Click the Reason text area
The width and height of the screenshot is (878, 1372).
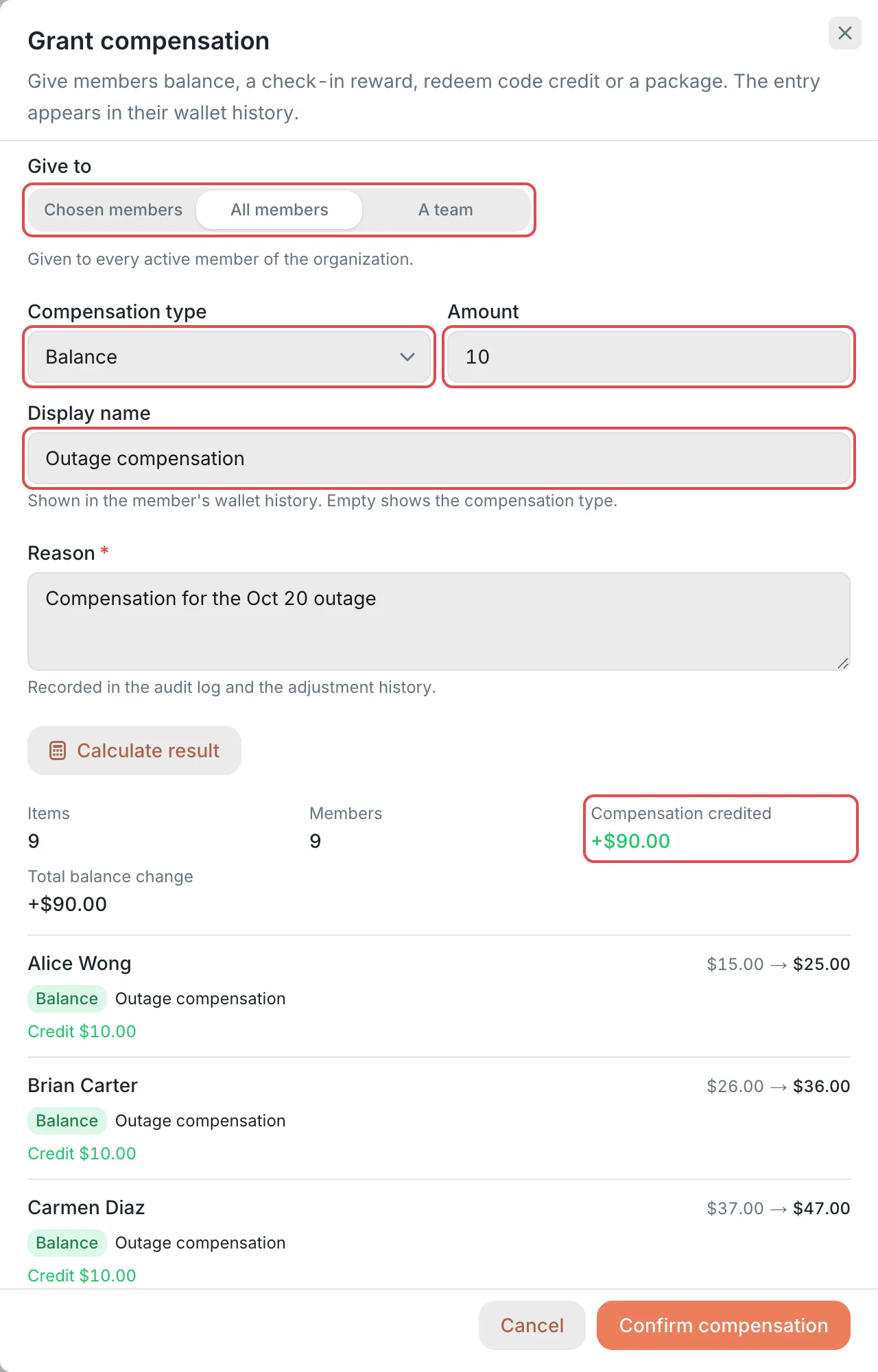[439, 622]
